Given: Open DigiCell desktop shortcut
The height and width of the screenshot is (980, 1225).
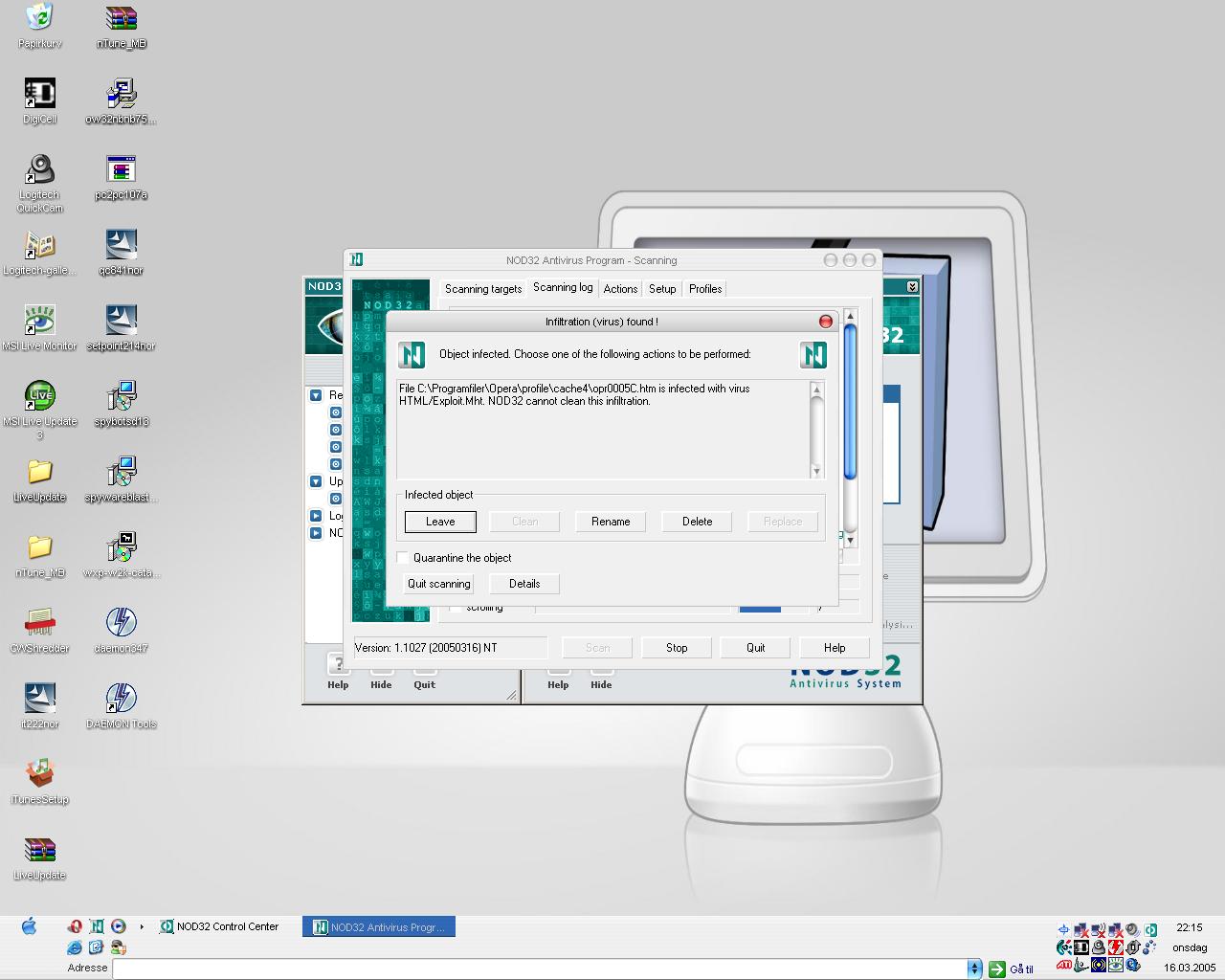Looking at the screenshot, I should pyautogui.click(x=39, y=100).
